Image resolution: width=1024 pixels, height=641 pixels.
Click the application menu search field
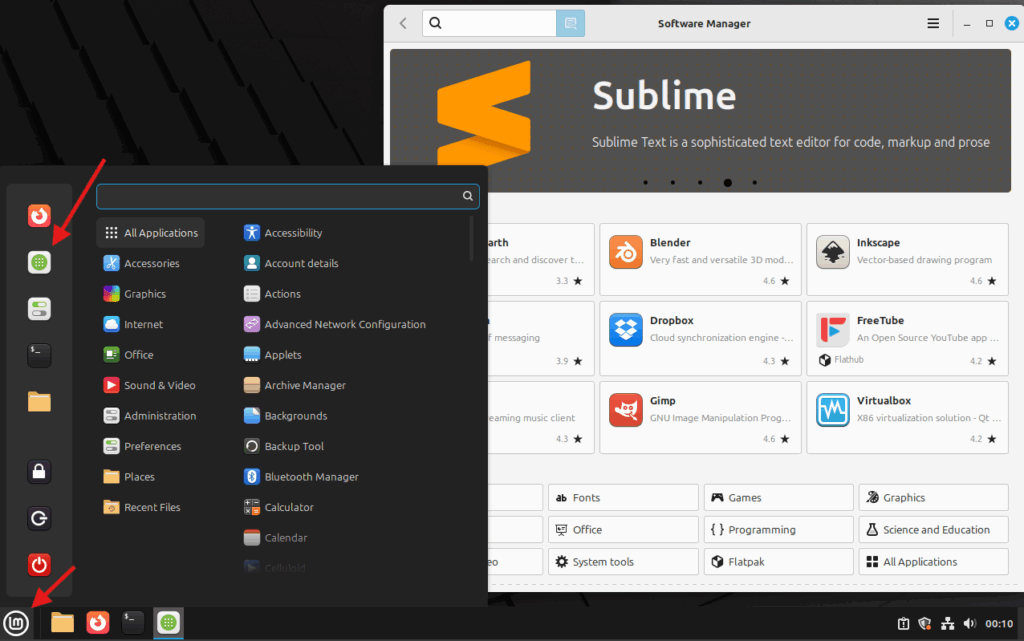[x=287, y=196]
